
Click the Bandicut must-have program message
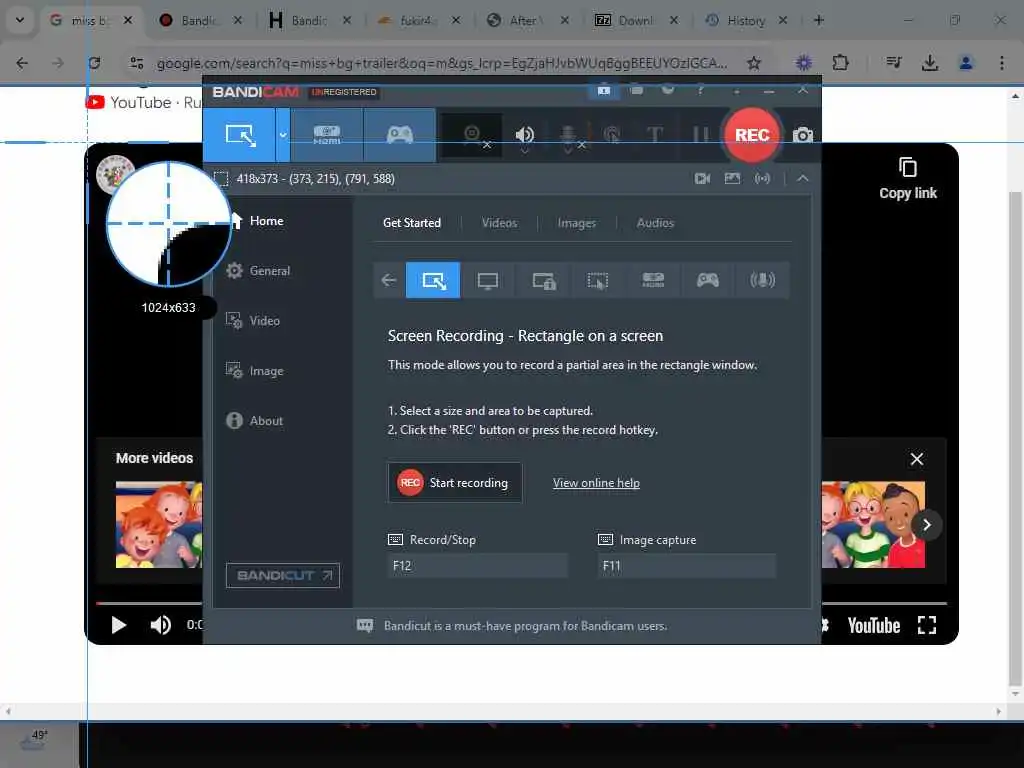[x=525, y=626]
